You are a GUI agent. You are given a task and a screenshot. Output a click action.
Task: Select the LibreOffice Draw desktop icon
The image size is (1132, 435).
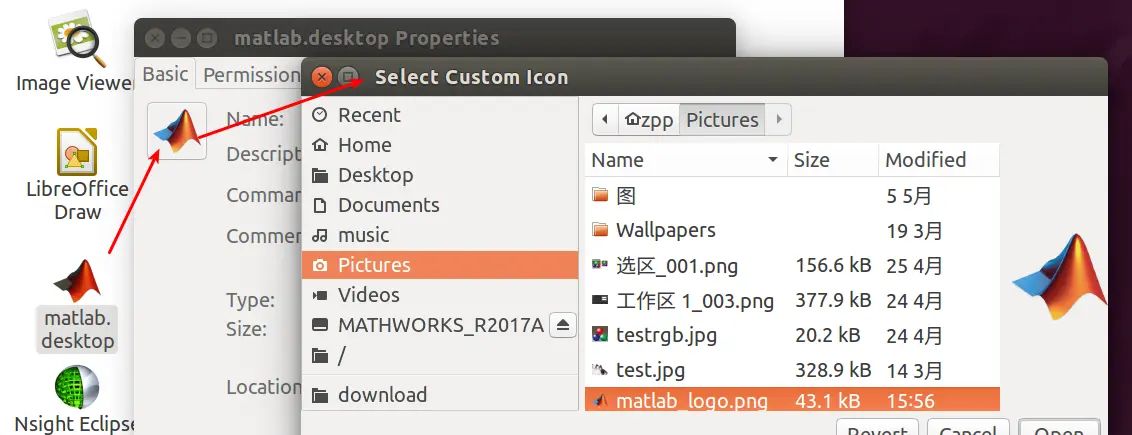(x=77, y=175)
